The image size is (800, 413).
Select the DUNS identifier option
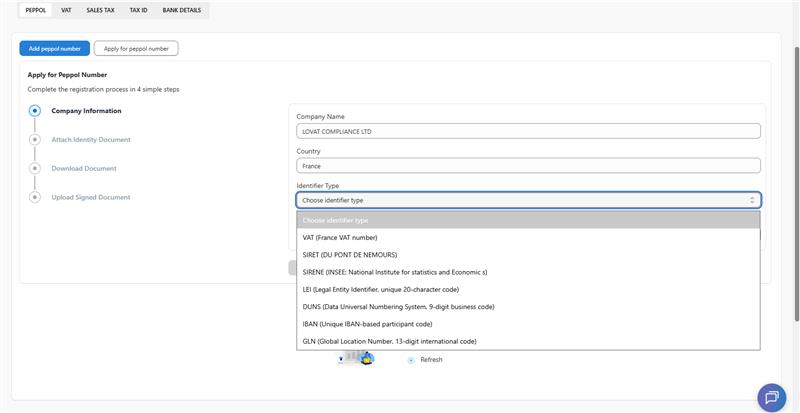pos(398,306)
